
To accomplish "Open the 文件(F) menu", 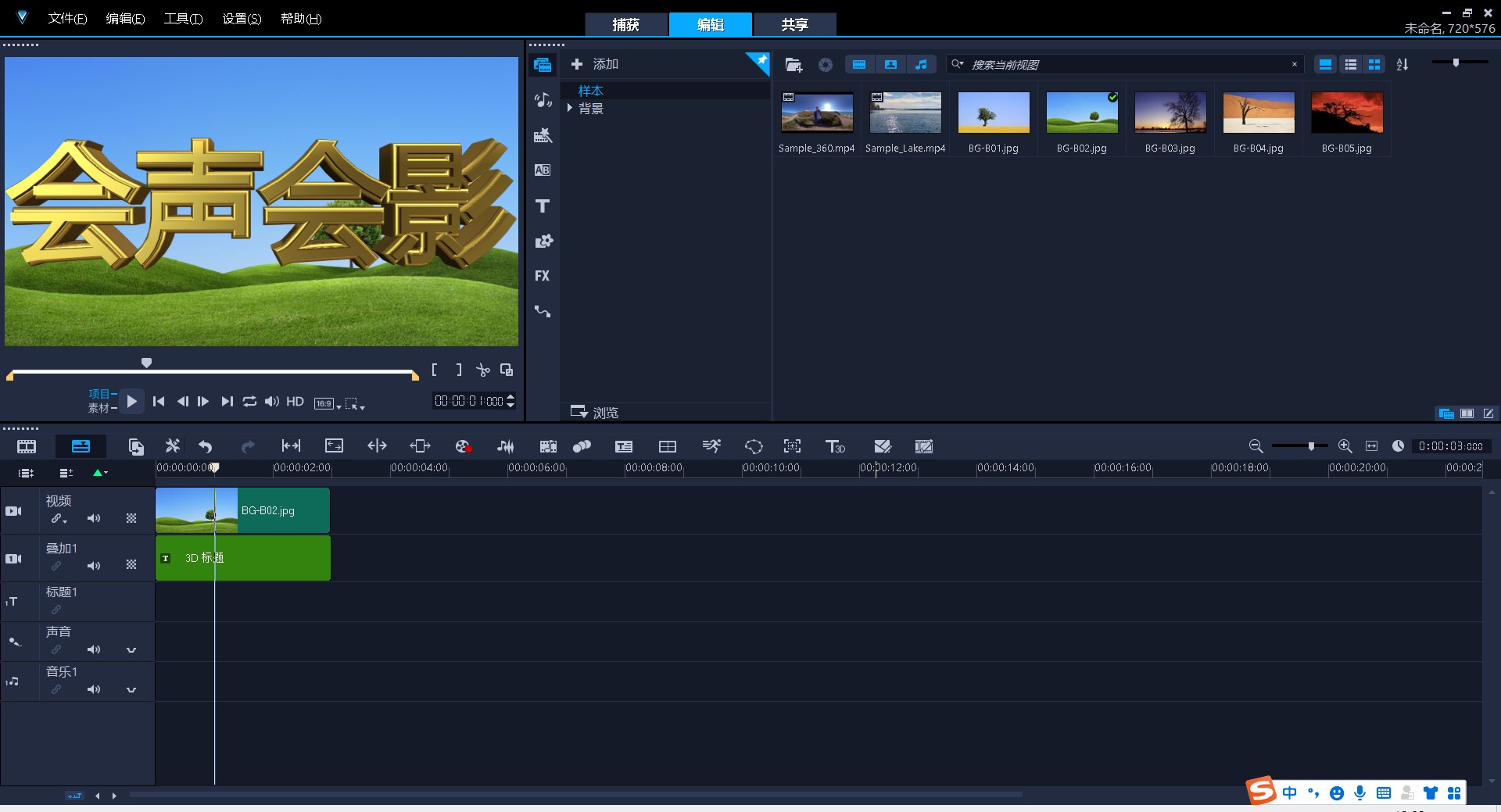I will click(67, 18).
